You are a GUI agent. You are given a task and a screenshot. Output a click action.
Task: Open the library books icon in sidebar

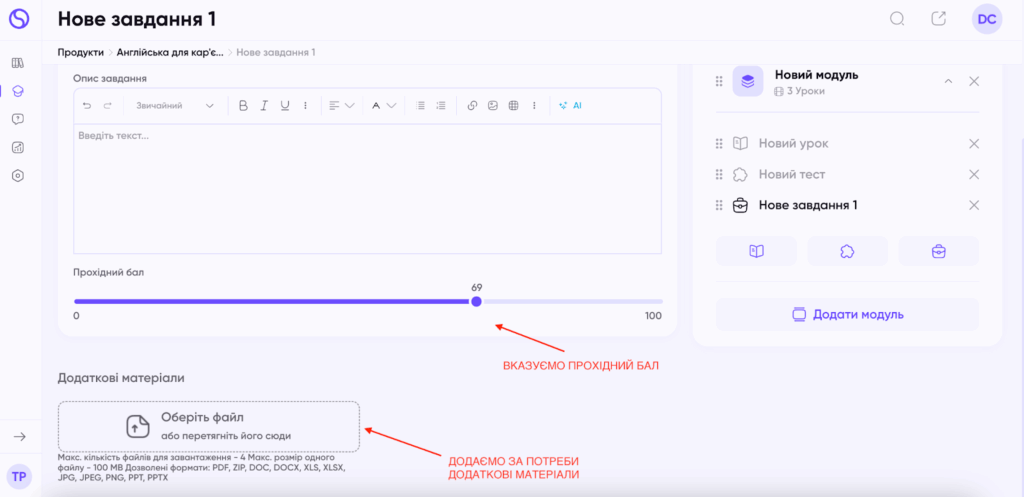click(18, 63)
